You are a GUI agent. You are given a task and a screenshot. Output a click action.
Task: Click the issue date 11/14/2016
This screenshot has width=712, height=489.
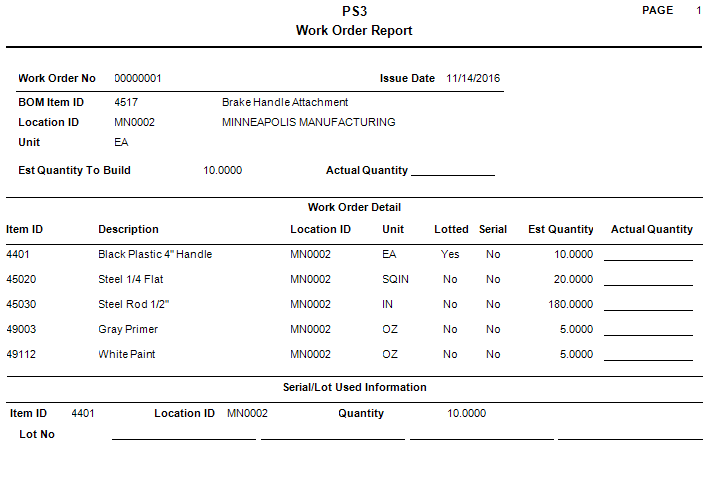pyautogui.click(x=474, y=78)
